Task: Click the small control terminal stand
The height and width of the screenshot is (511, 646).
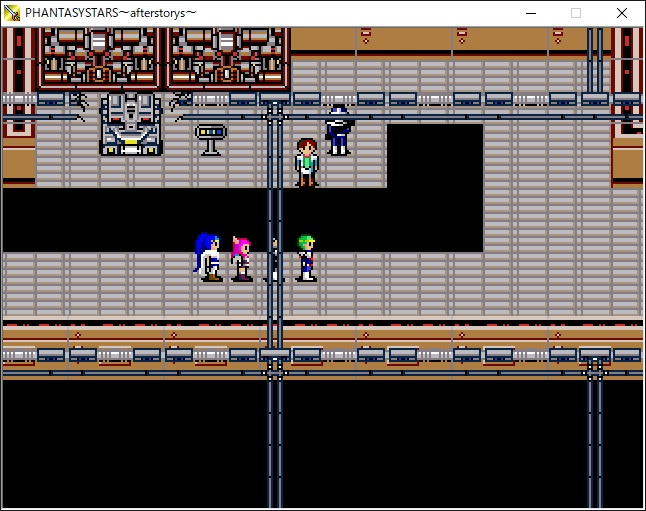Action: [210, 138]
